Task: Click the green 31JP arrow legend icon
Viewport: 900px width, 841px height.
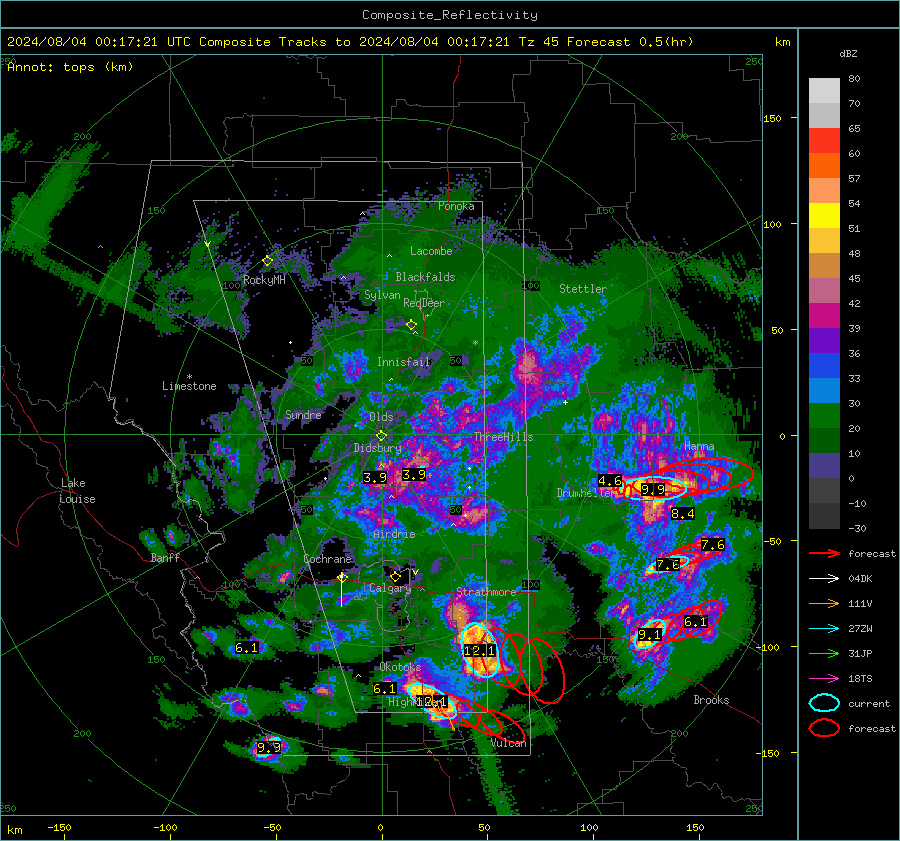Action: 824,653
